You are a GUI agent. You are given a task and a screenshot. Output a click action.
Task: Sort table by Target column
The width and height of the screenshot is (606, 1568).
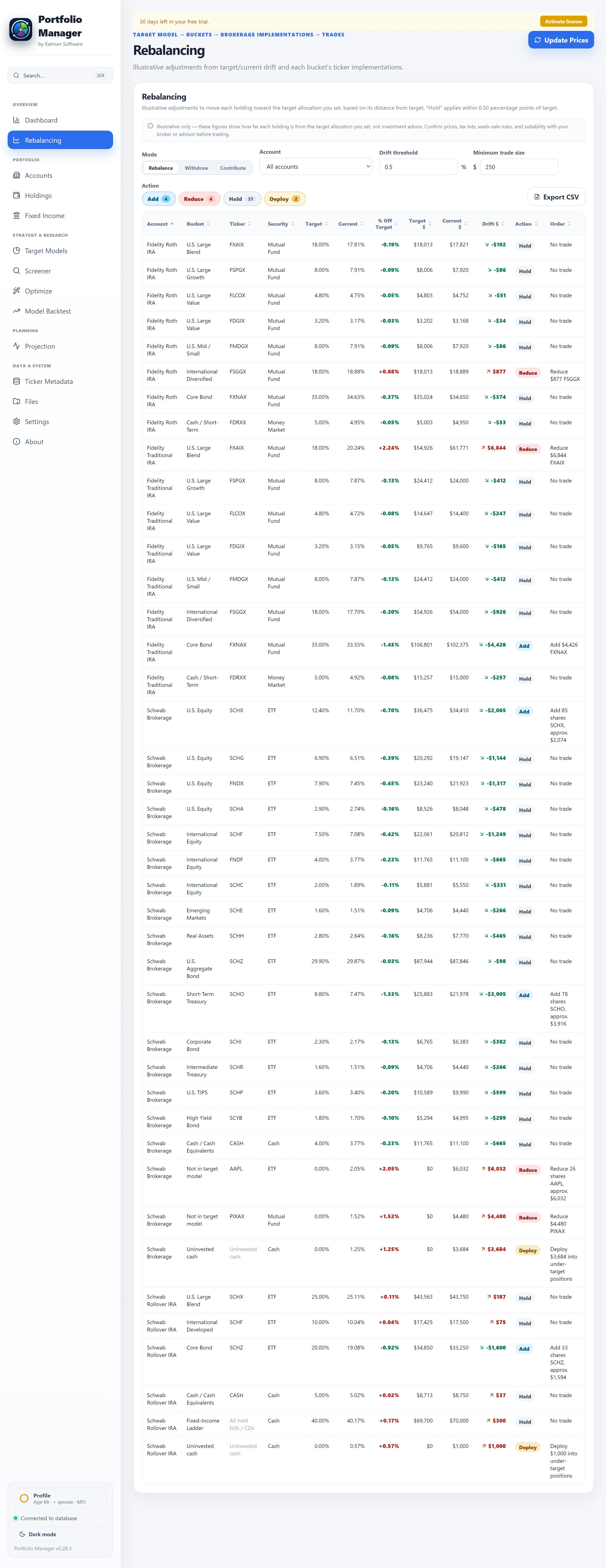[317, 224]
